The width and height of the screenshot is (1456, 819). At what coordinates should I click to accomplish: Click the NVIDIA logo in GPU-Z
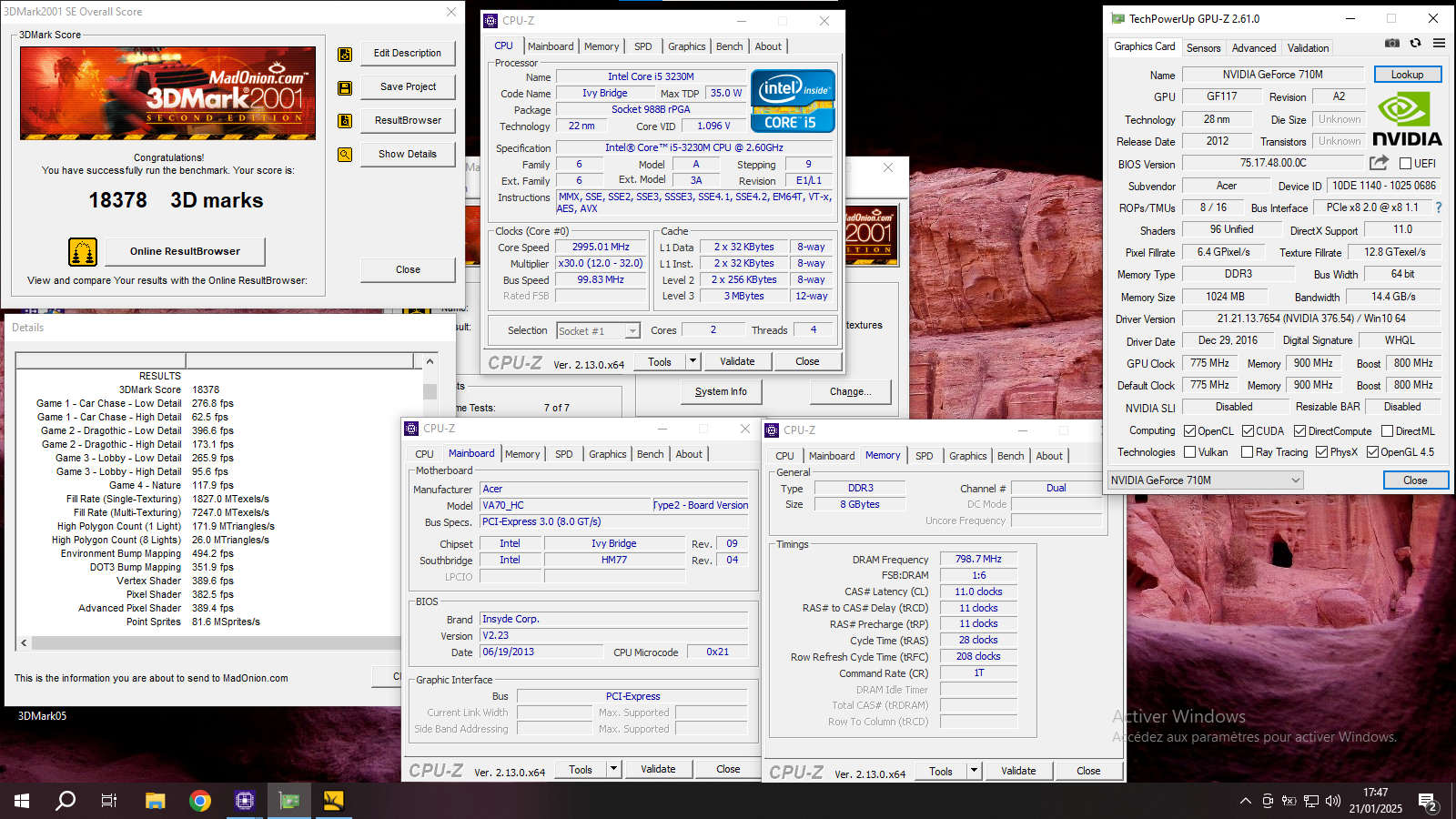[1407, 119]
